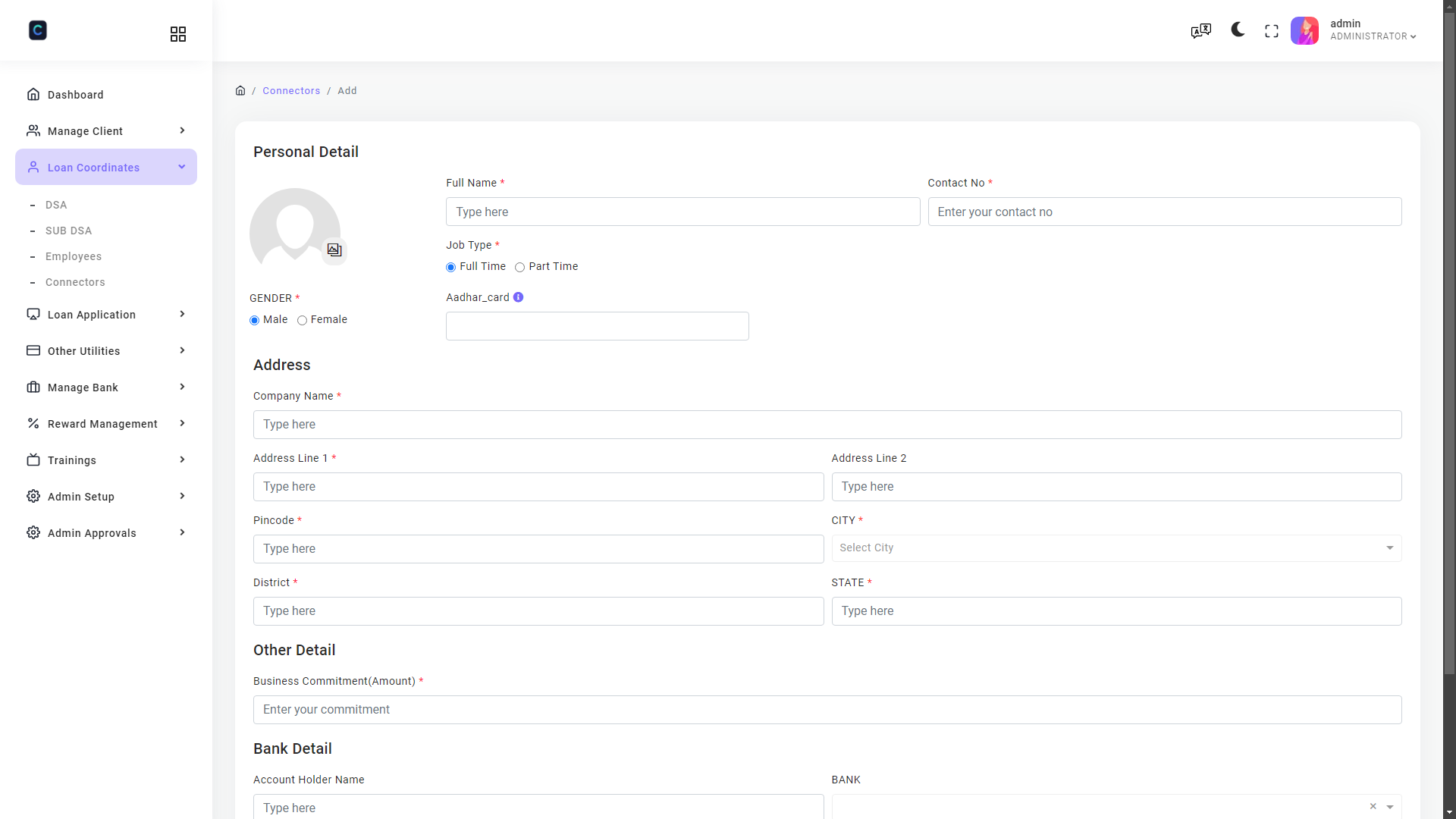Choose Female as the gender

(x=302, y=320)
